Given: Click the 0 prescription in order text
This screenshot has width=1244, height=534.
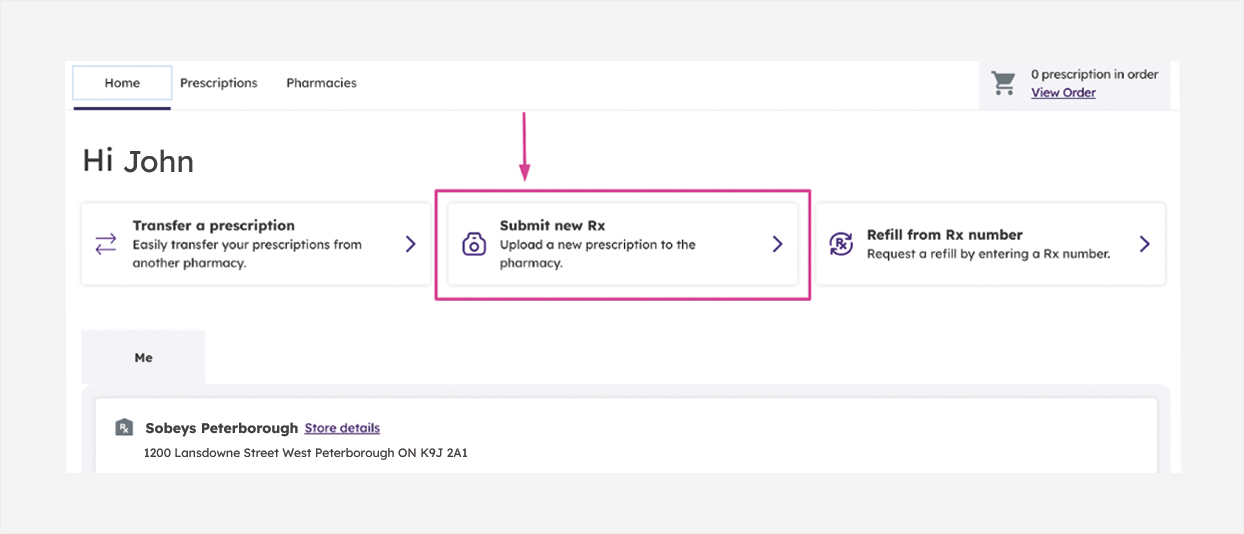Looking at the screenshot, I should pyautogui.click(x=1094, y=74).
